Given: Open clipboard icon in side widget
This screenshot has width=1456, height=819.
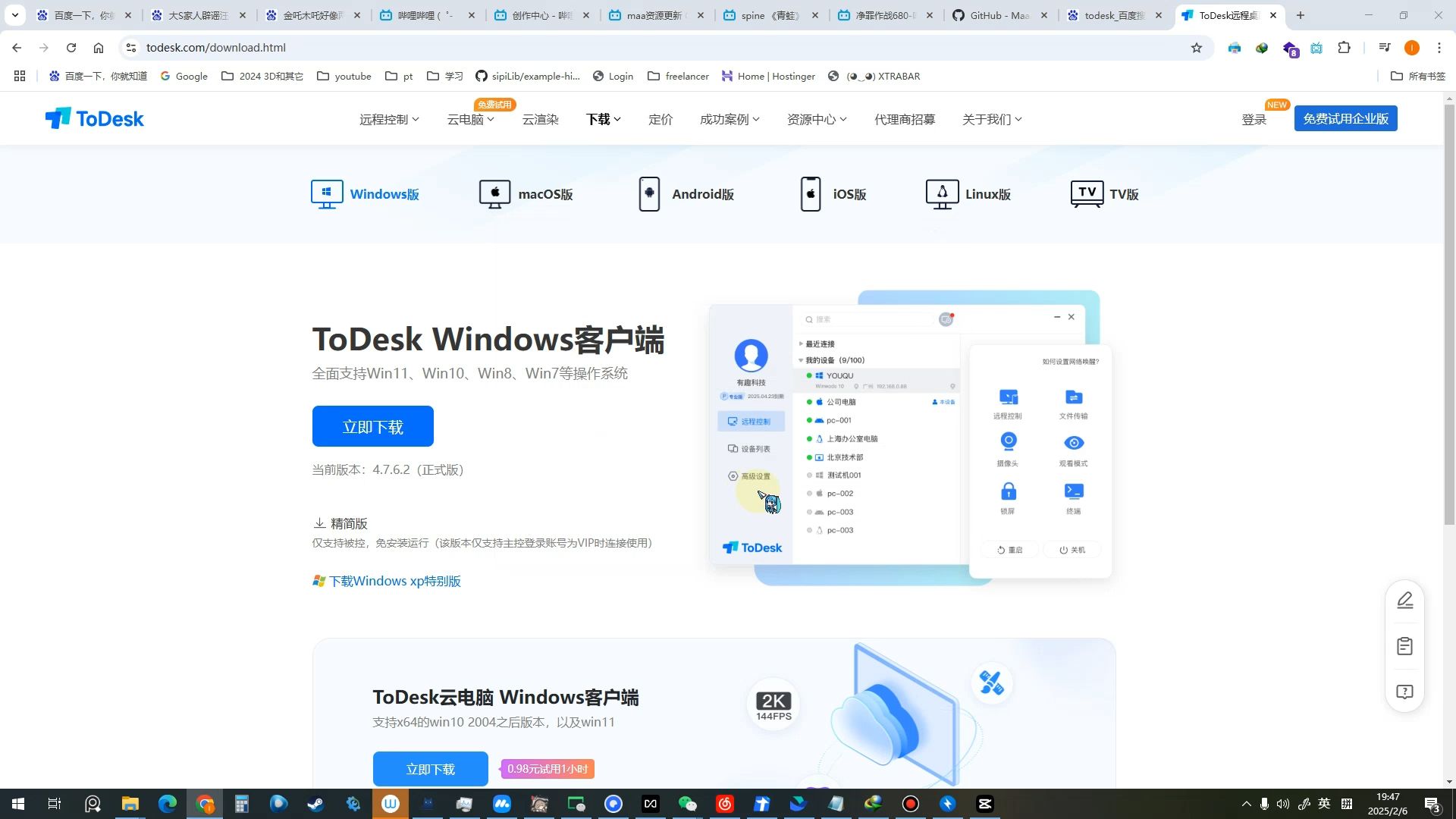Looking at the screenshot, I should [x=1404, y=646].
